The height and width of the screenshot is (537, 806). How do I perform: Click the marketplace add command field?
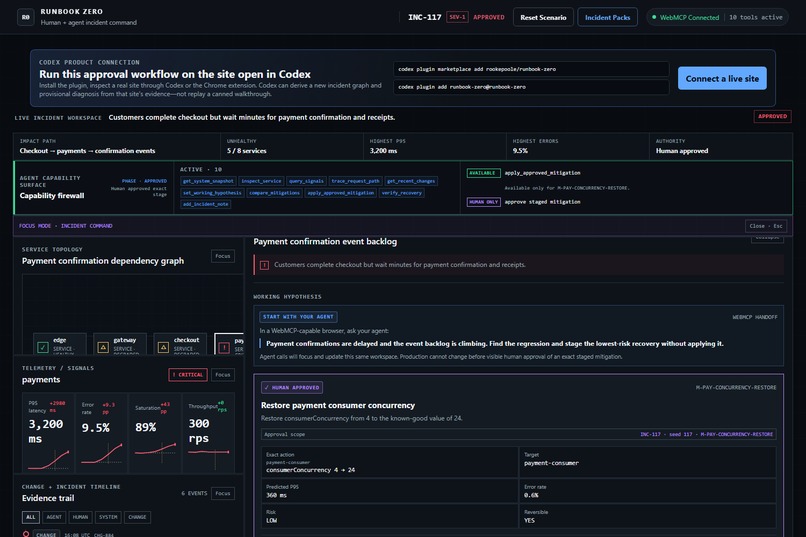click(x=531, y=69)
